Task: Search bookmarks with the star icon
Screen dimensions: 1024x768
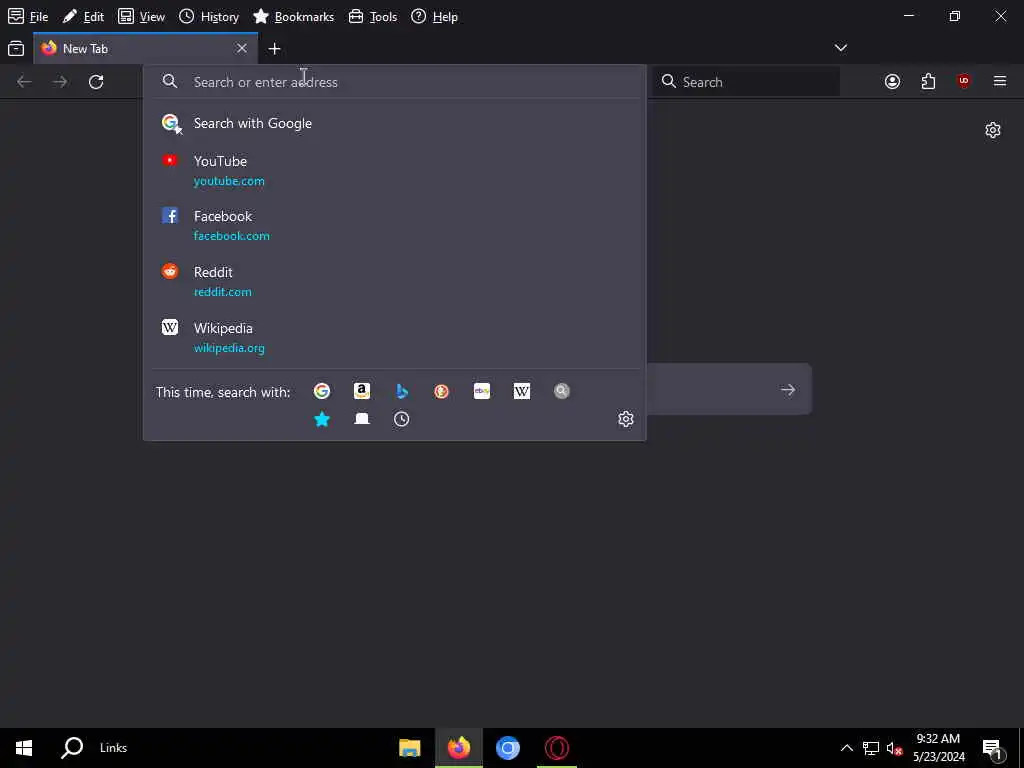Action: coord(322,419)
